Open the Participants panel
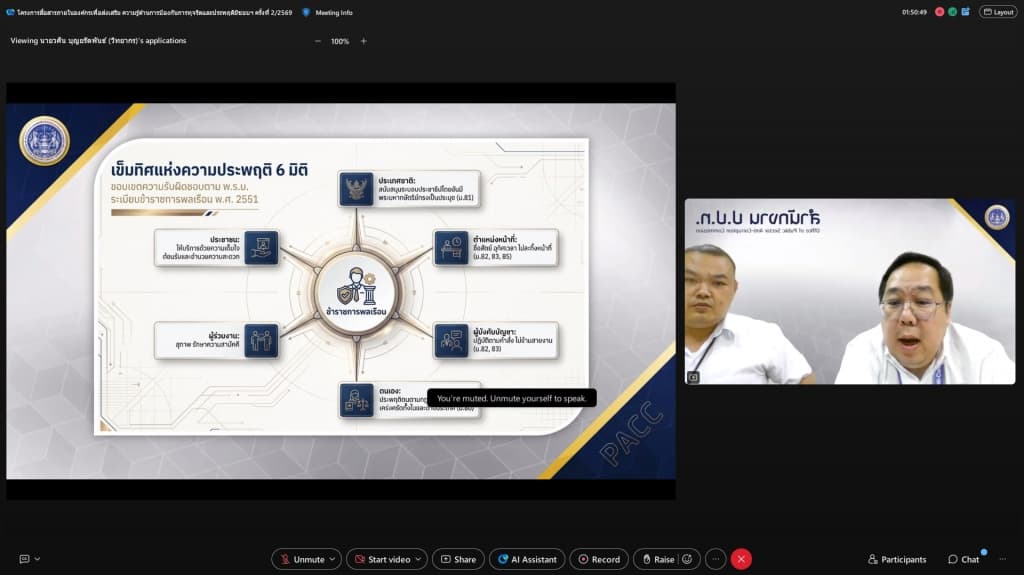The width and height of the screenshot is (1024, 575). pos(897,559)
